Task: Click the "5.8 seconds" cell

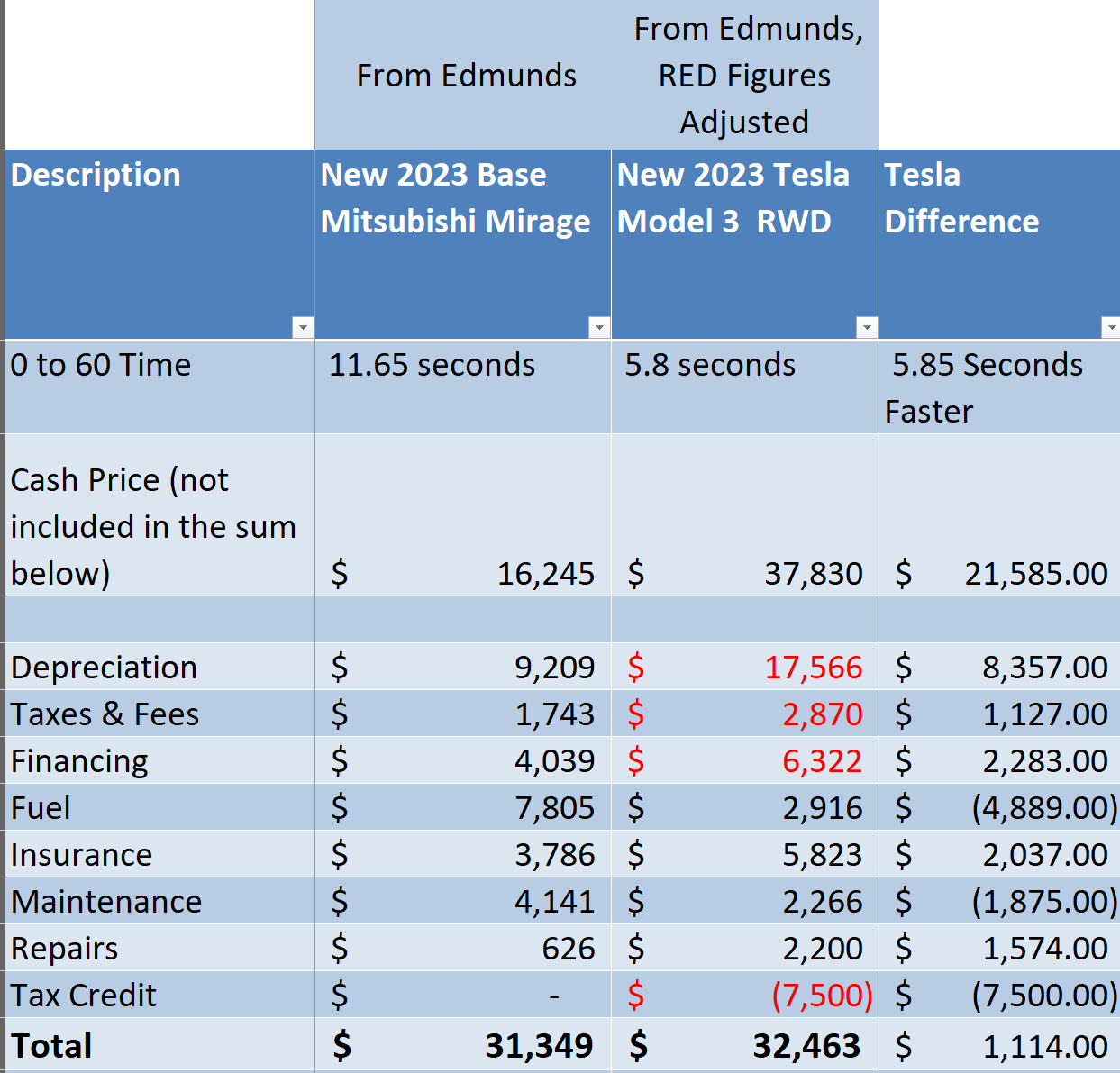Action: pyautogui.click(x=745, y=387)
